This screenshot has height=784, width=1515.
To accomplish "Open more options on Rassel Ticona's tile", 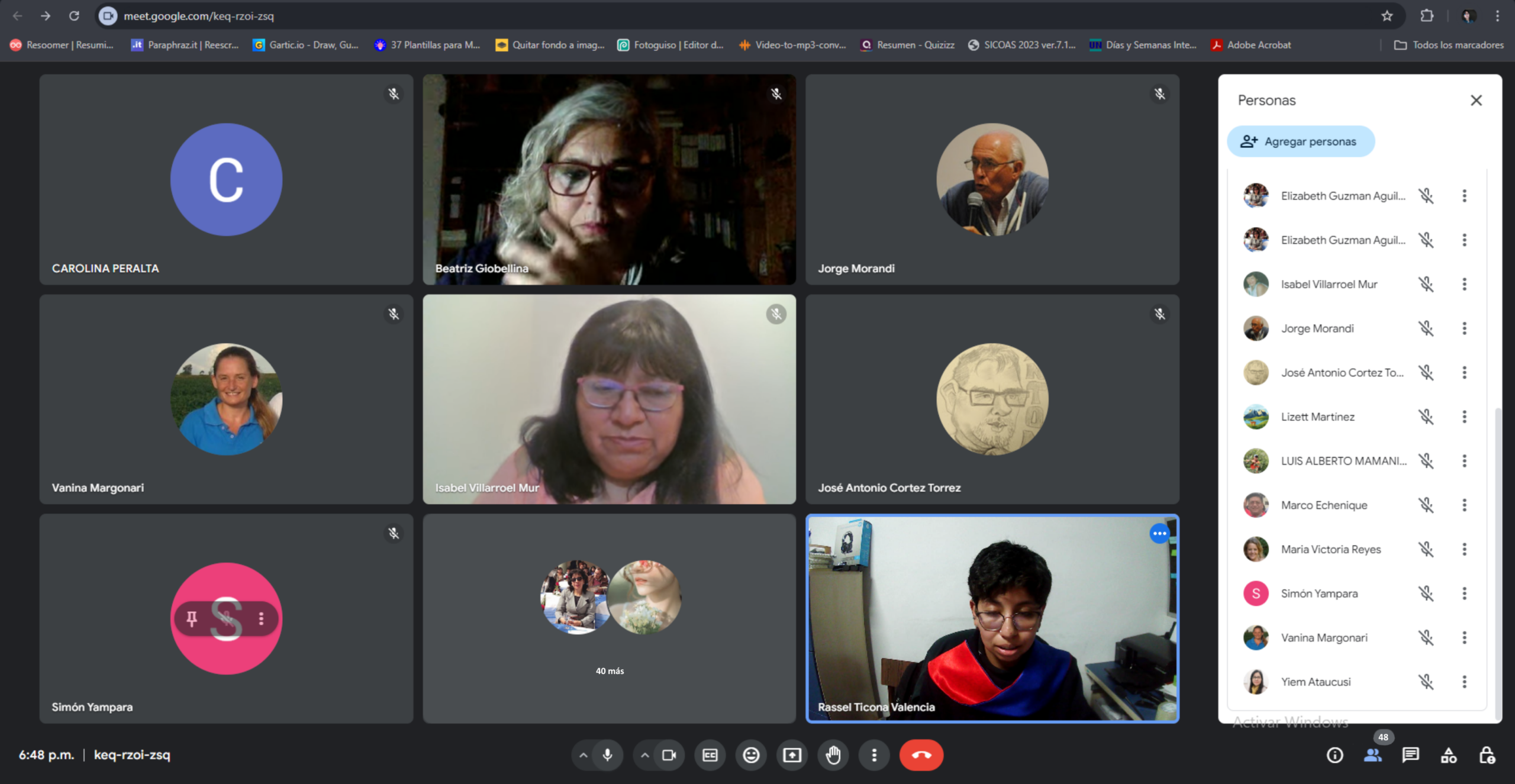I will click(1160, 534).
